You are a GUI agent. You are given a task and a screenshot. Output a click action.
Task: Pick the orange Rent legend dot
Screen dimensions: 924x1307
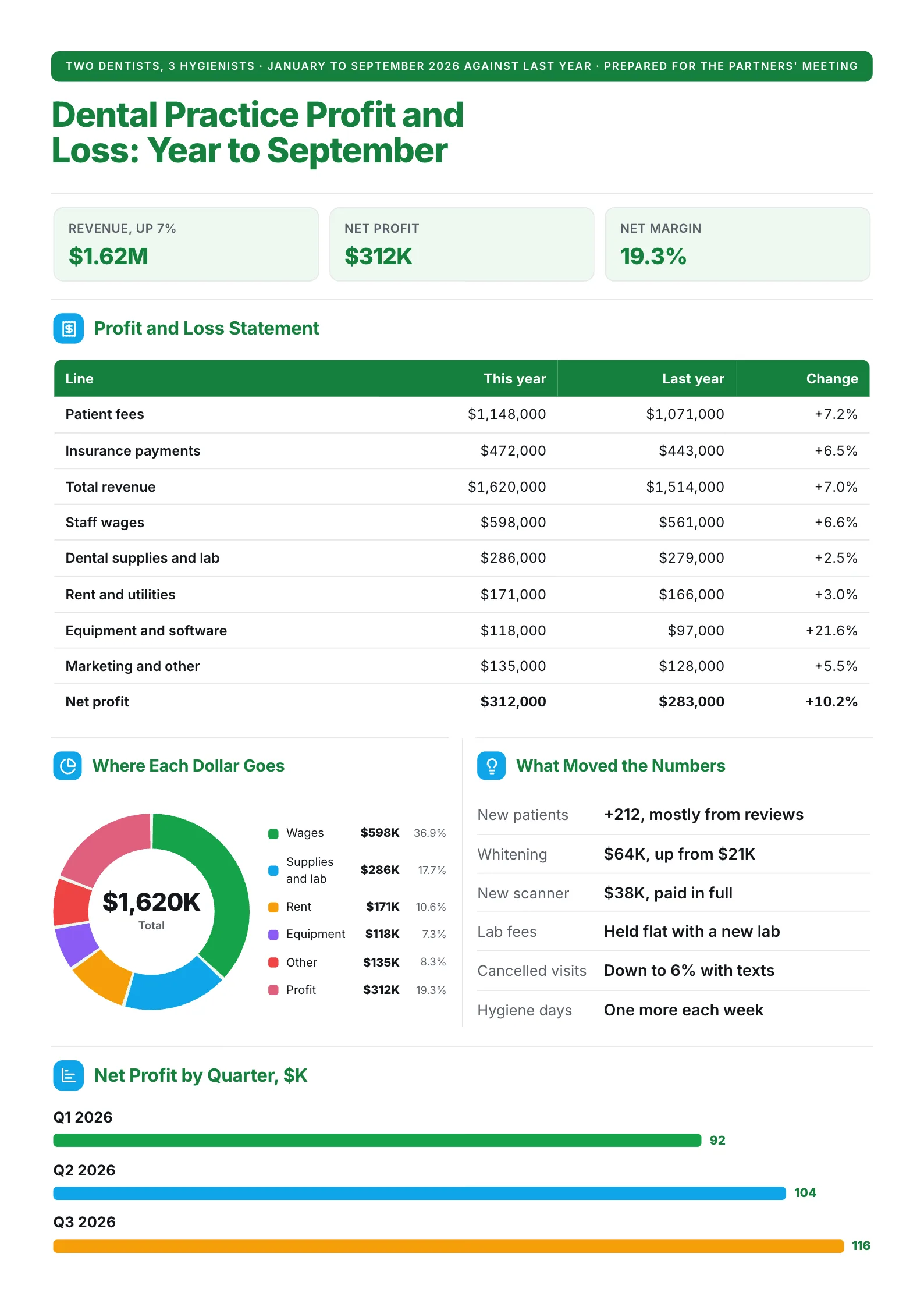click(273, 907)
